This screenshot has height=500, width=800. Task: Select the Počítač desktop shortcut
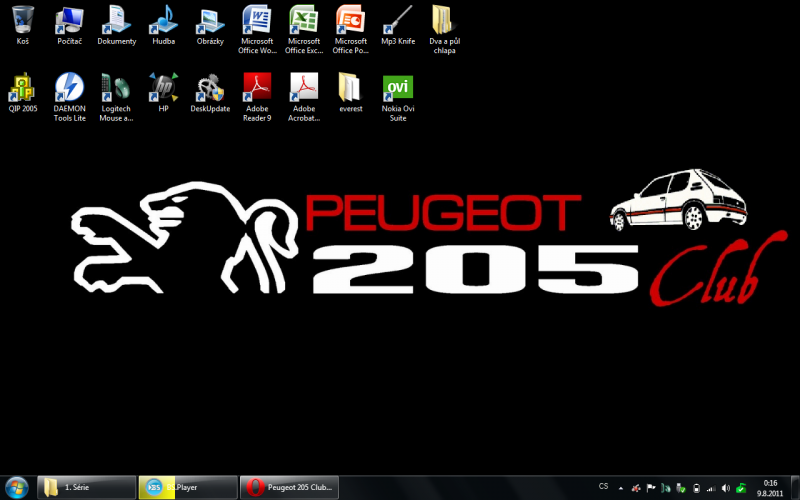coord(69,20)
